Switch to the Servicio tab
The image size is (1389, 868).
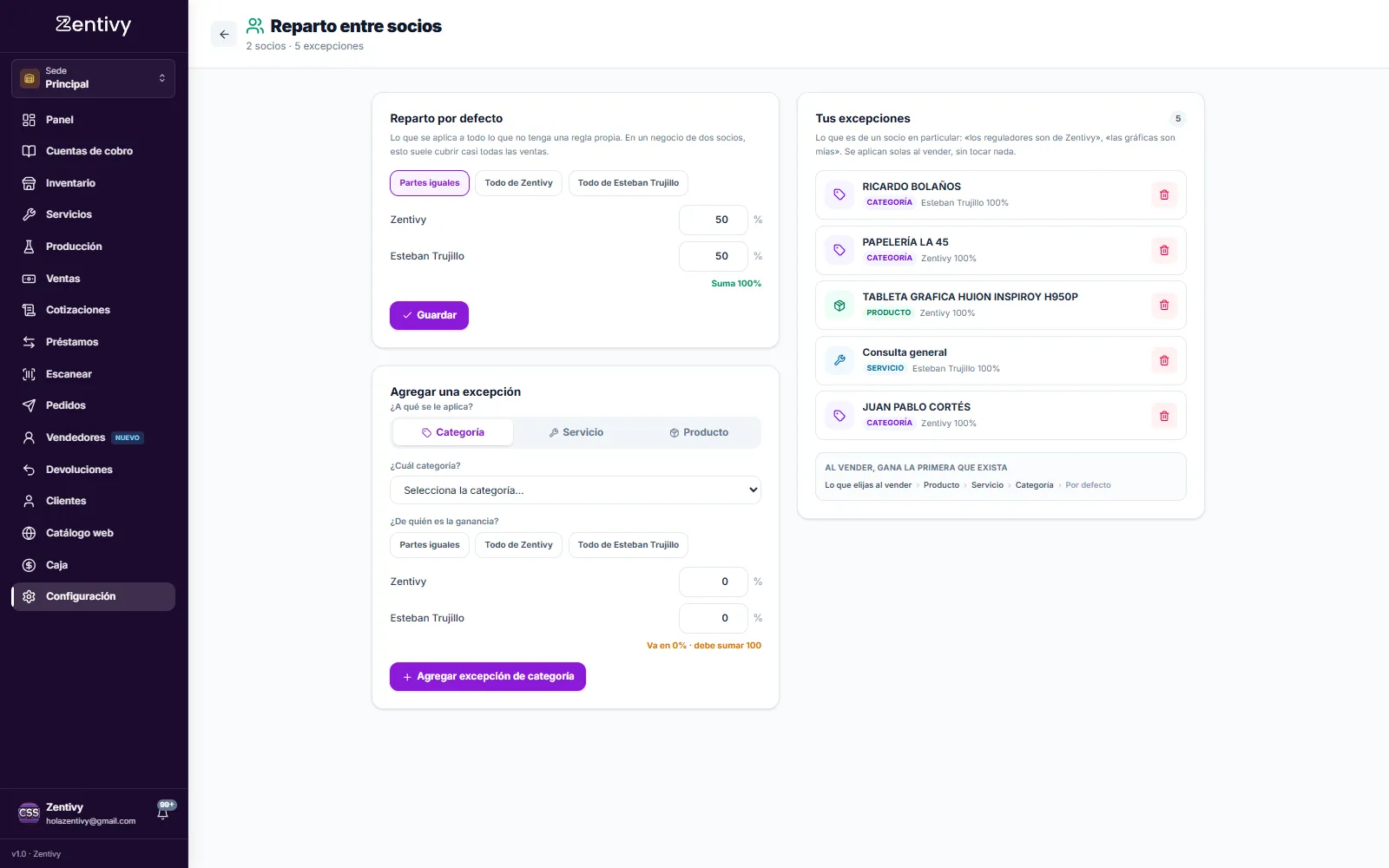point(576,432)
